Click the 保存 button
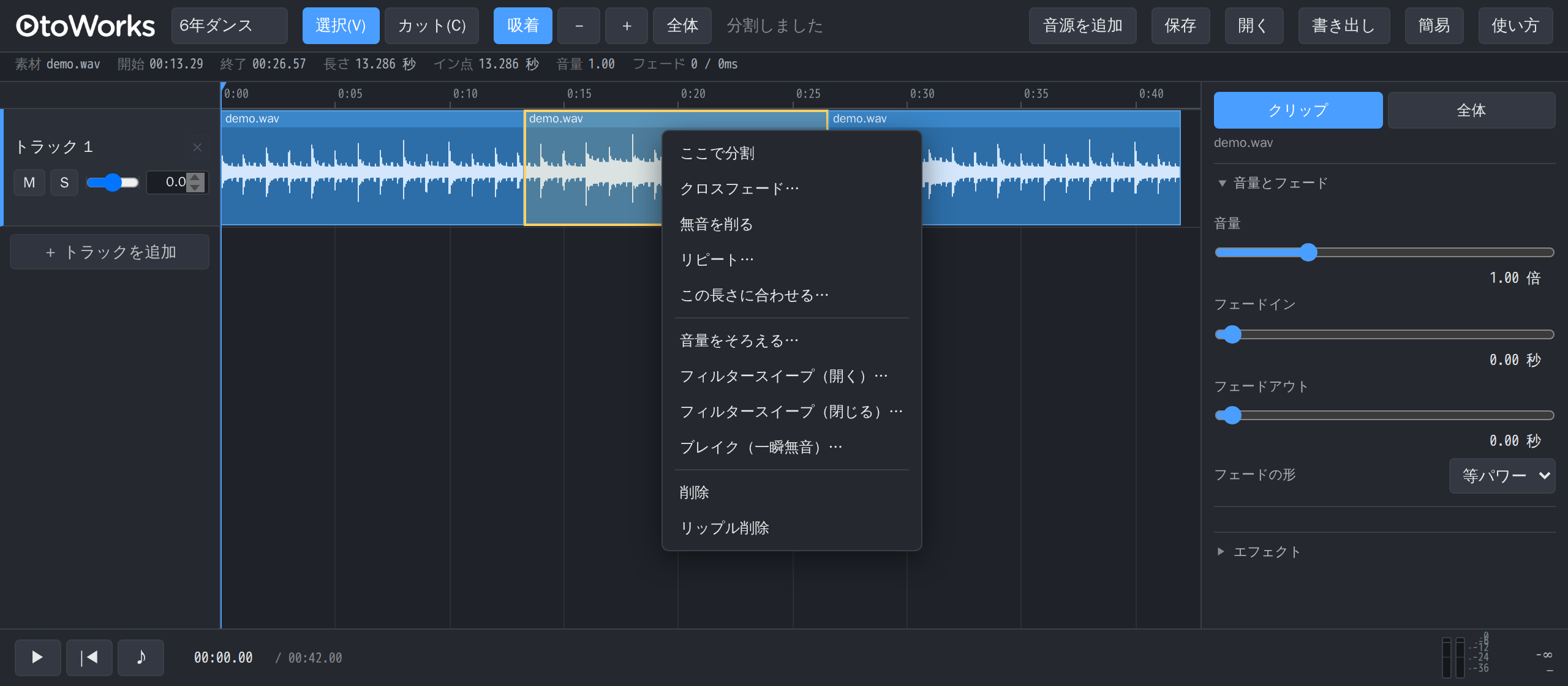This screenshot has height=686, width=1568. point(1180,26)
